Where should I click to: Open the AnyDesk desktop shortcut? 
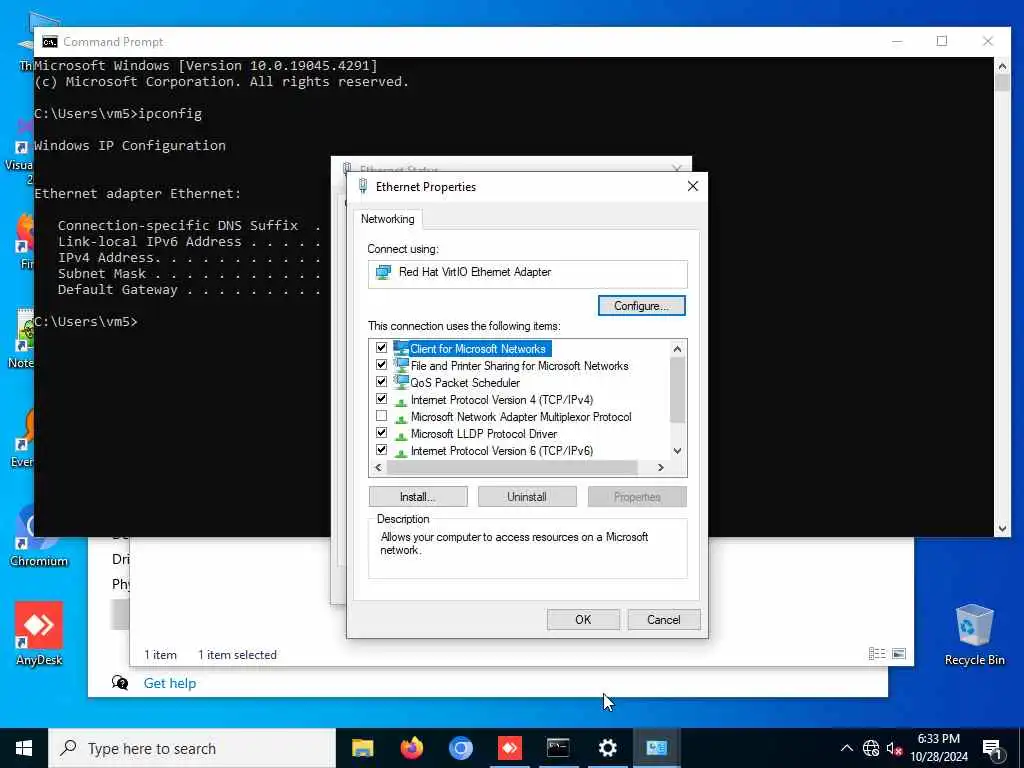pyautogui.click(x=39, y=633)
